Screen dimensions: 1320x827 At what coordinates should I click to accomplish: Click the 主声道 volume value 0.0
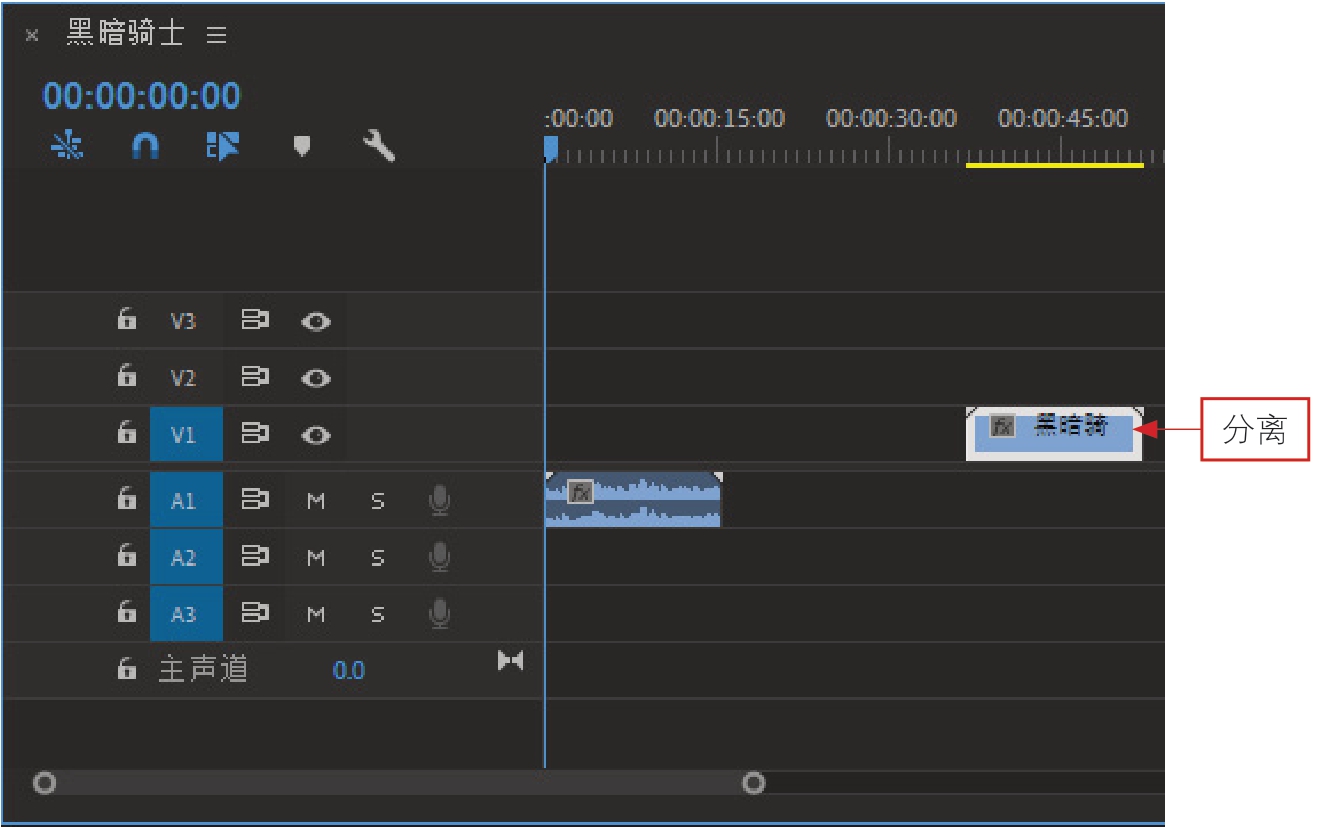click(348, 670)
